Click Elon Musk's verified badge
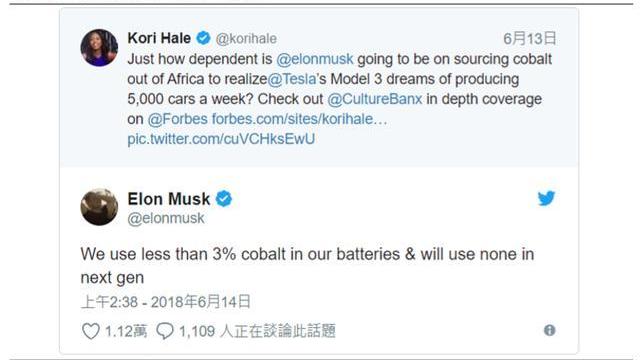640x360 pixels. point(224,199)
